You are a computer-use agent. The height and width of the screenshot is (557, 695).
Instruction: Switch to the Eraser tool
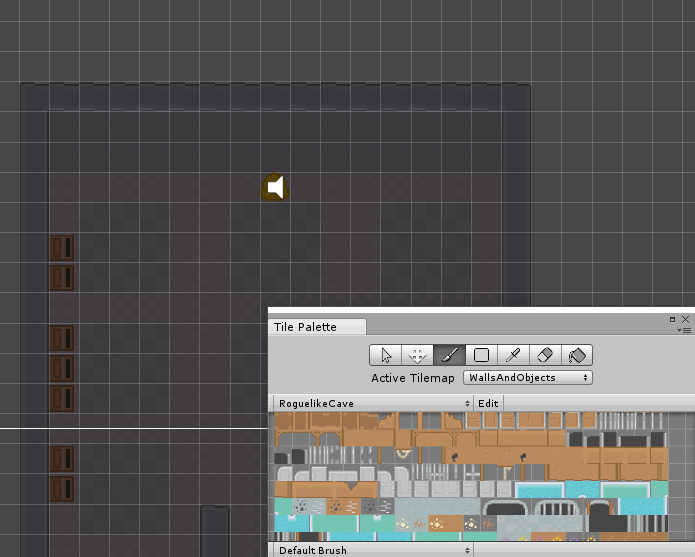(x=545, y=355)
